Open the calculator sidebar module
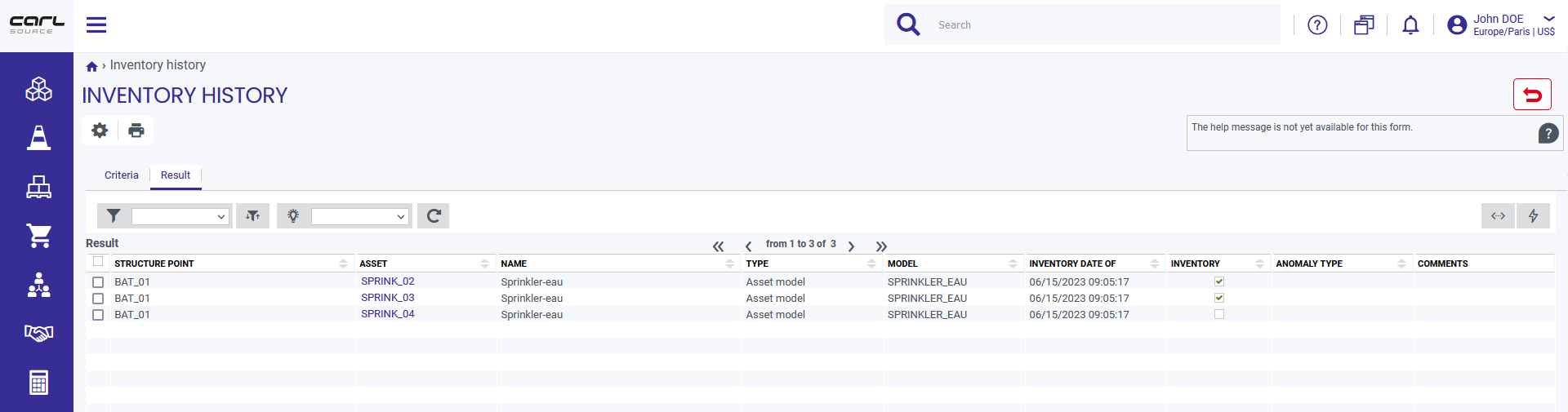This screenshot has height=412, width=1568. click(38, 382)
